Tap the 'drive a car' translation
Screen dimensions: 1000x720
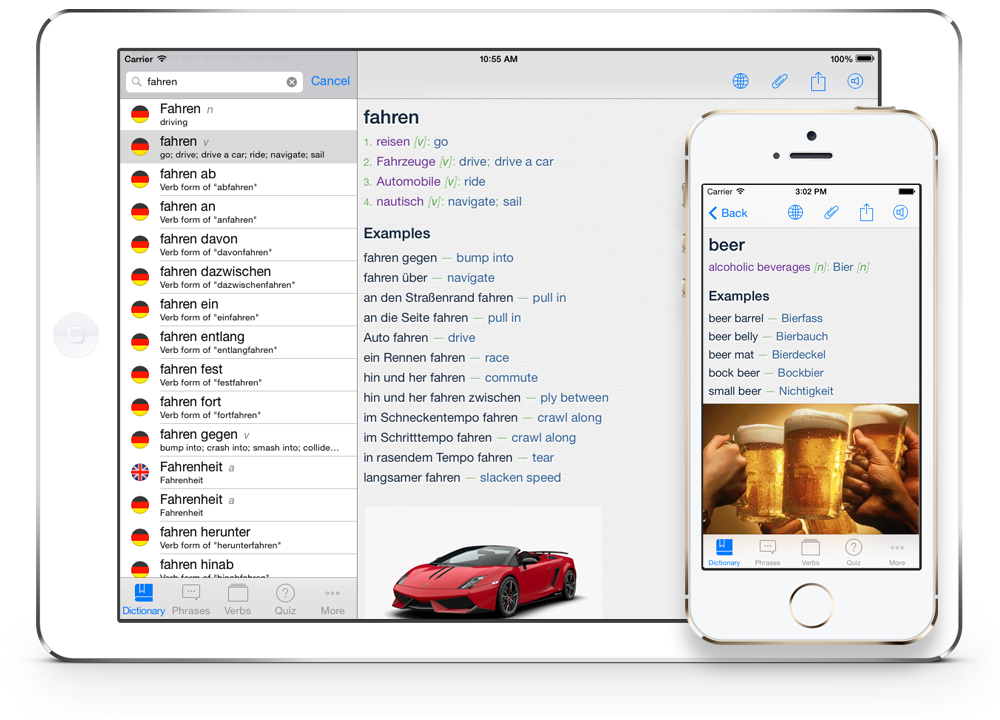[x=524, y=161]
